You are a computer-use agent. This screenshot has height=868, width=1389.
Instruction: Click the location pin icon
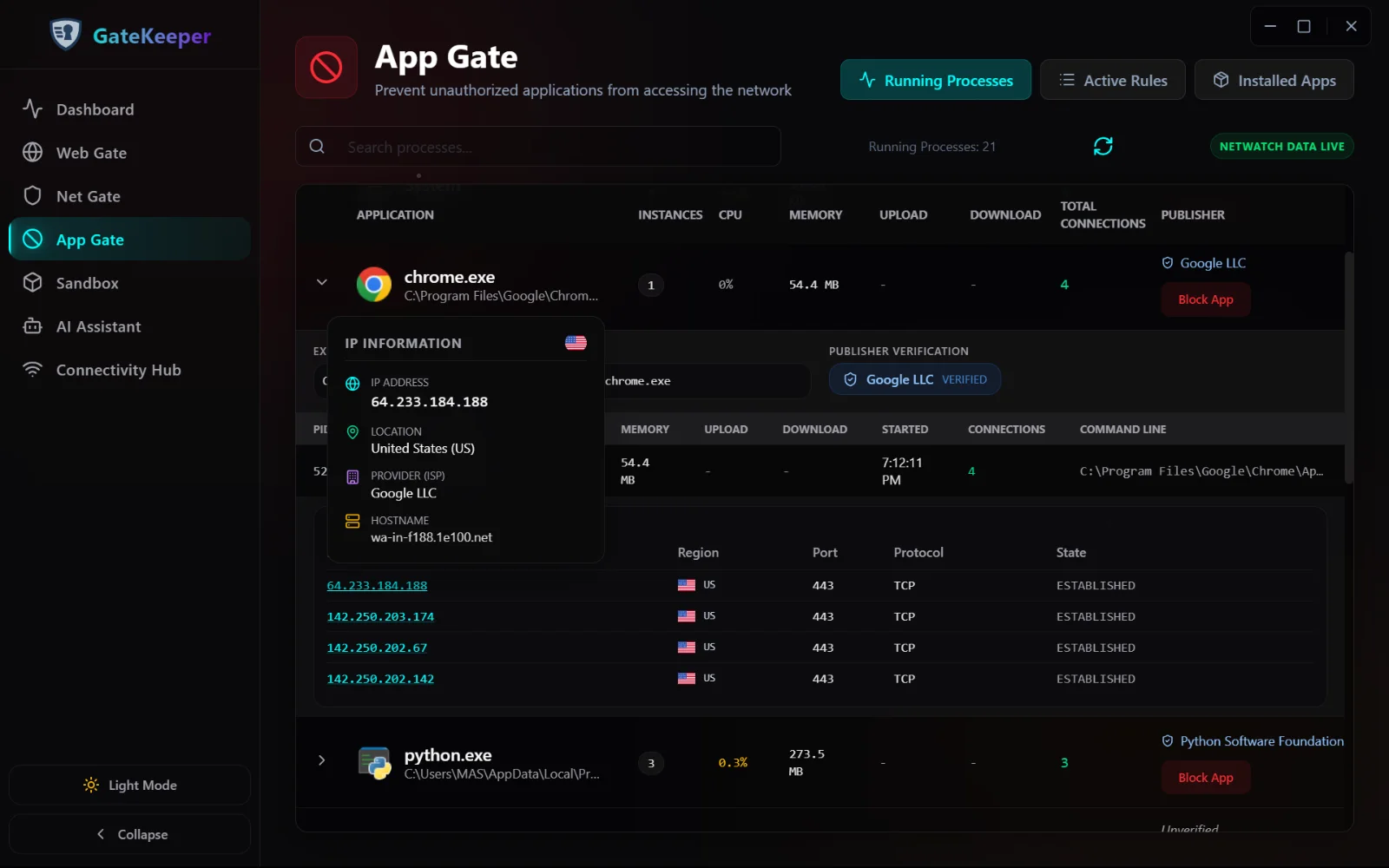click(x=352, y=431)
